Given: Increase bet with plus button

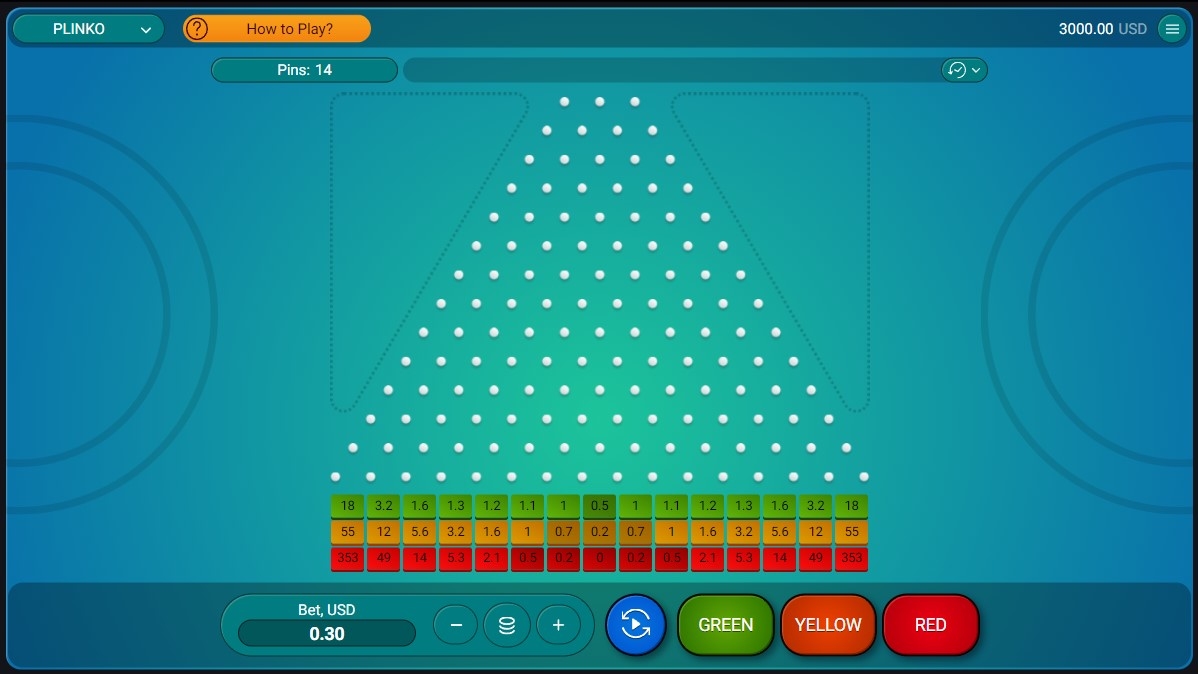Looking at the screenshot, I should click(559, 625).
